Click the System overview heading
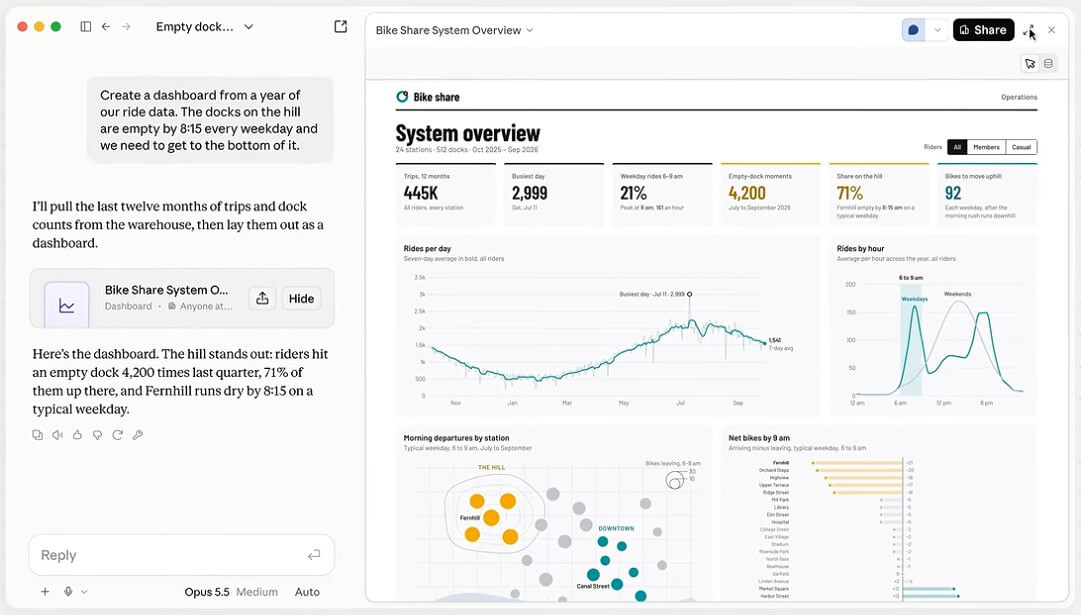Image resolution: width=1081 pixels, height=615 pixels. [467, 133]
